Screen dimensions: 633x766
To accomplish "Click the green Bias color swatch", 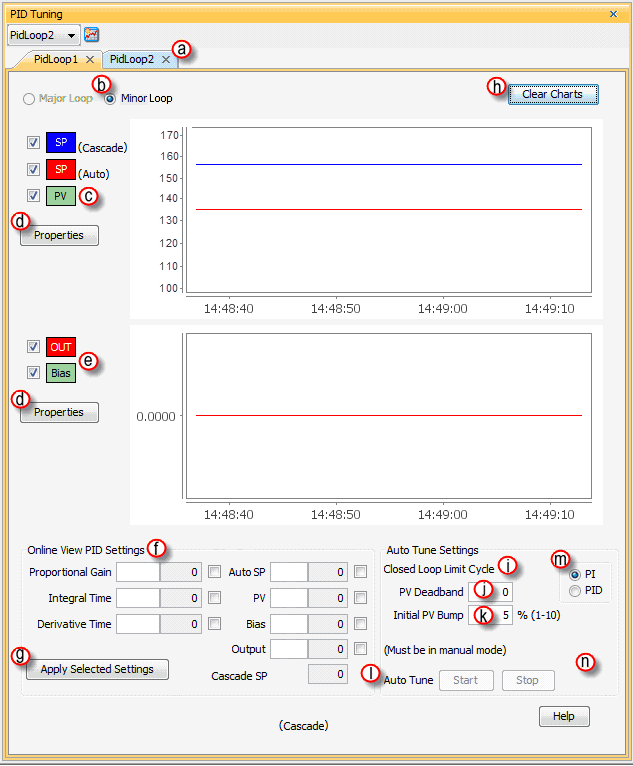I will [60, 373].
